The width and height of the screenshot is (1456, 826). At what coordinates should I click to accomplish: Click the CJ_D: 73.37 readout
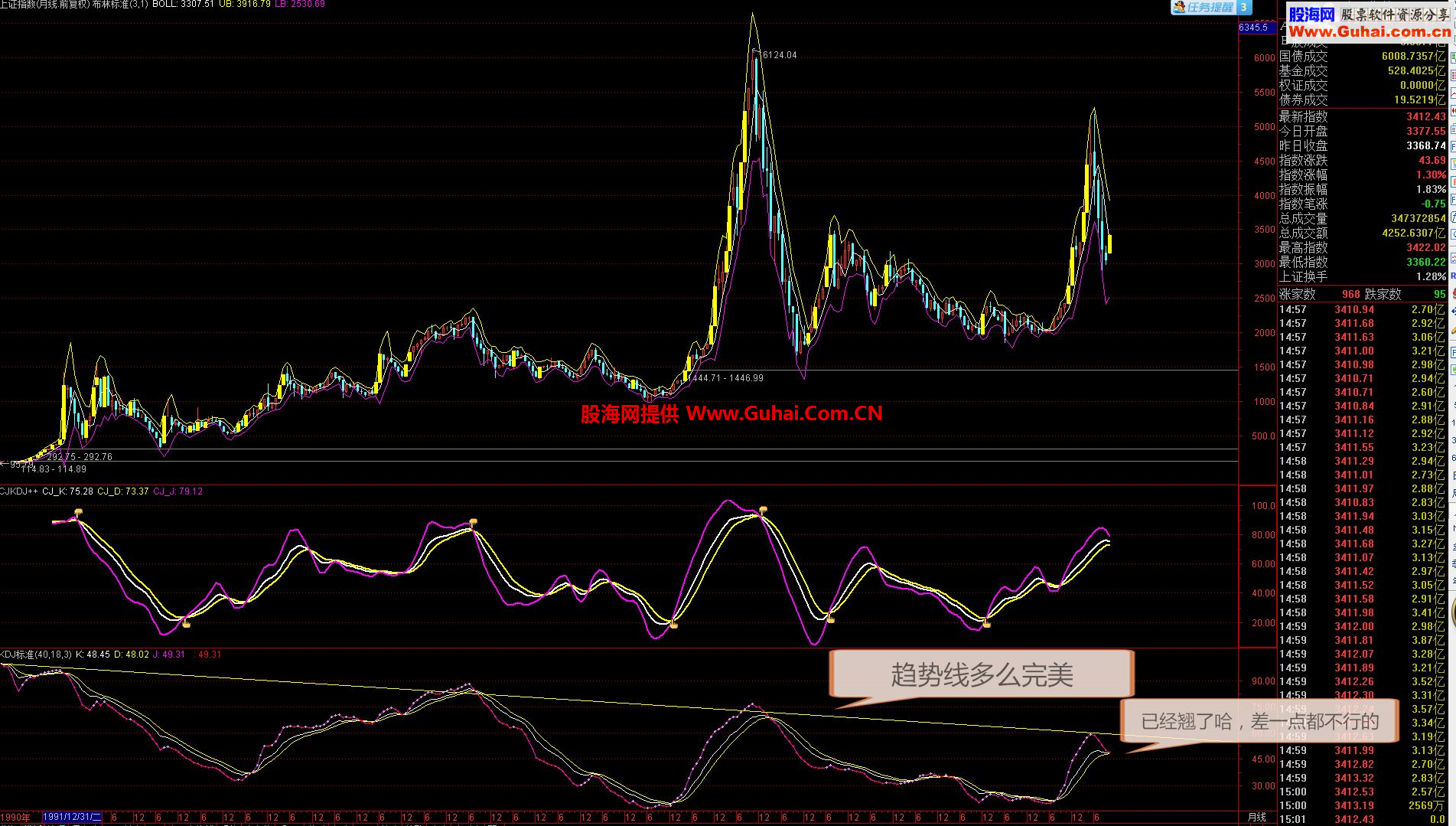[123, 491]
